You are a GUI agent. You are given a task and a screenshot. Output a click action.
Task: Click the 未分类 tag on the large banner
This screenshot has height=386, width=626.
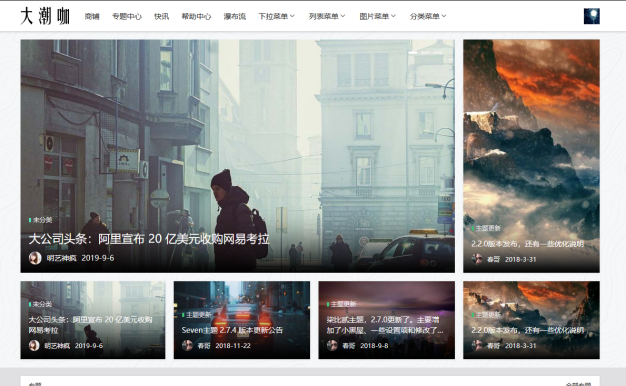41,220
